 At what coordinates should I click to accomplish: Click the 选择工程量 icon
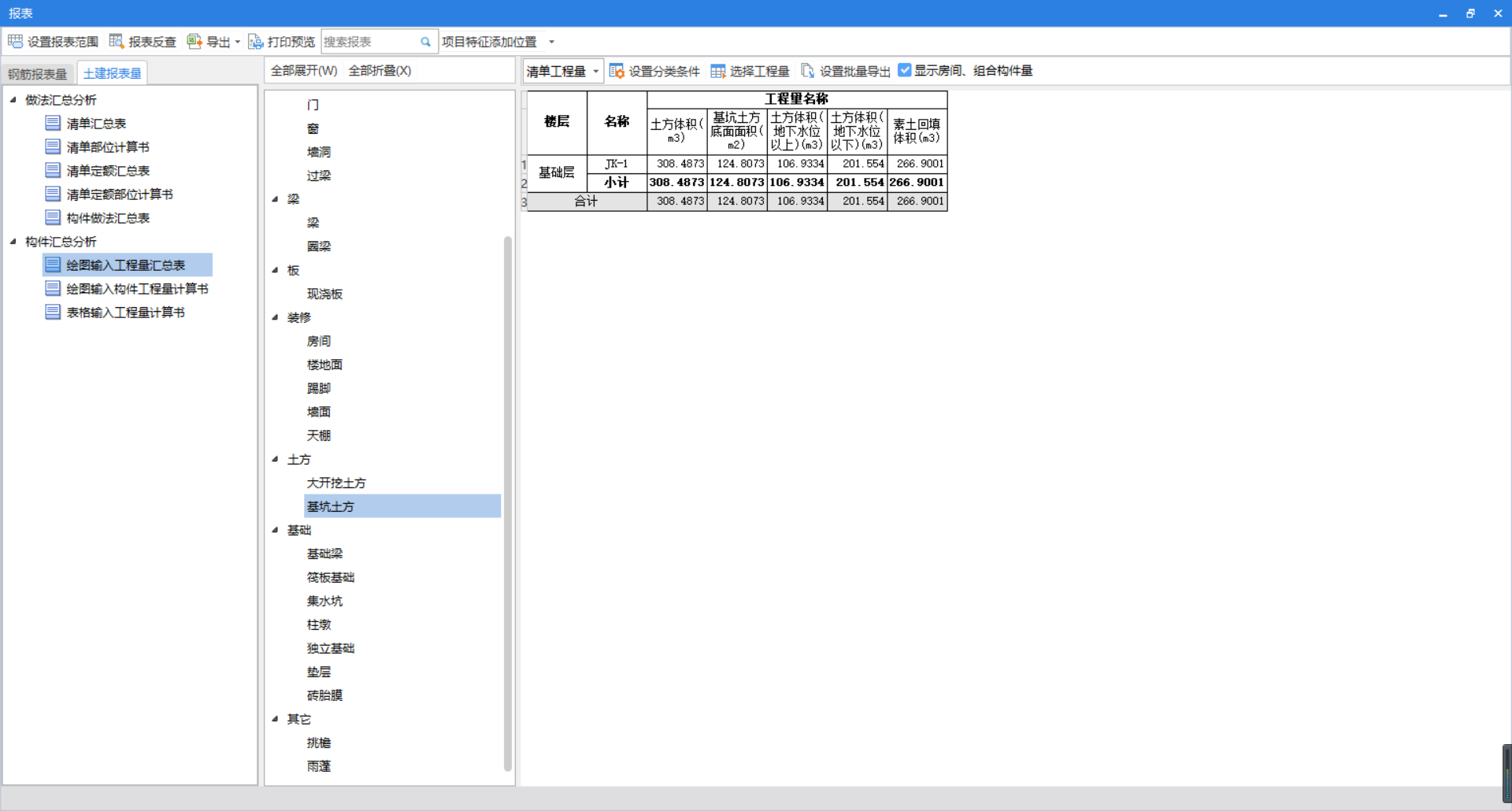click(718, 71)
